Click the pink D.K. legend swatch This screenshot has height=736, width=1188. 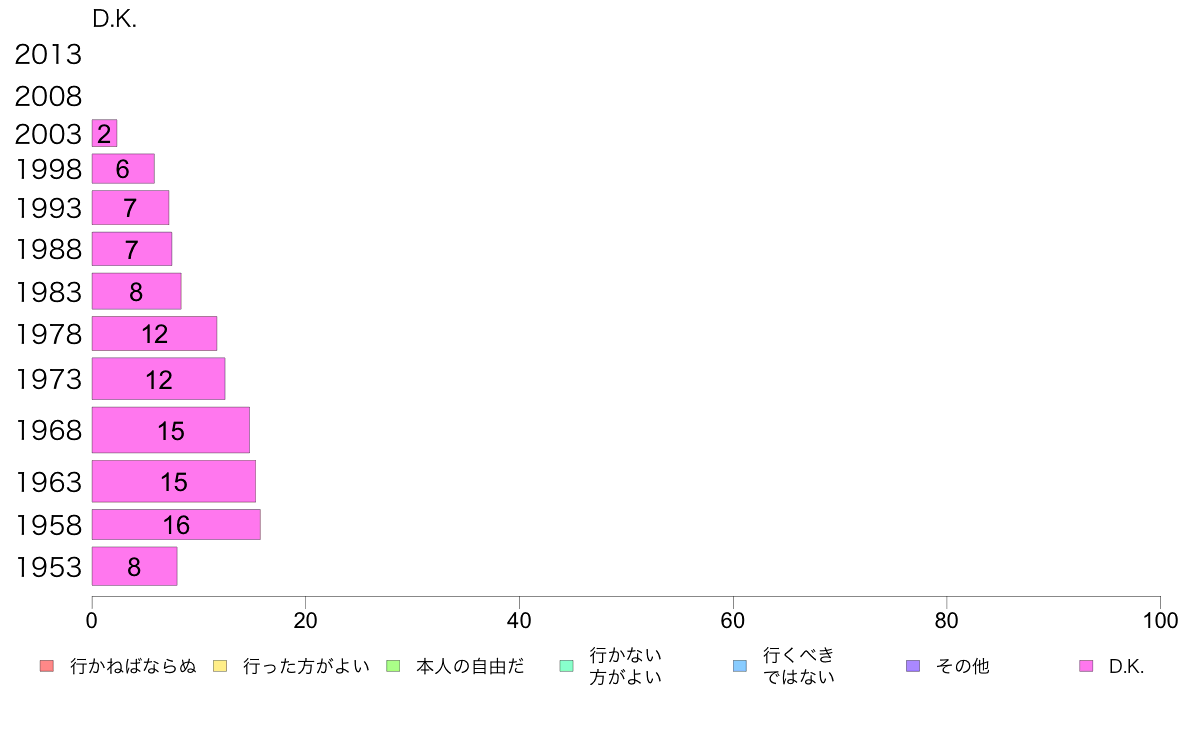1086,666
